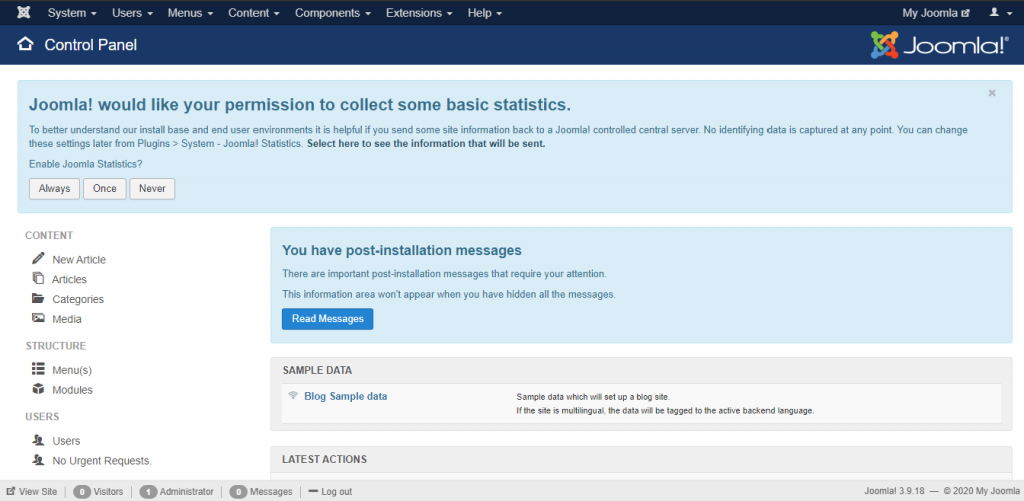Click the Read Messages button
The width and height of the screenshot is (1024, 501).
(x=328, y=319)
